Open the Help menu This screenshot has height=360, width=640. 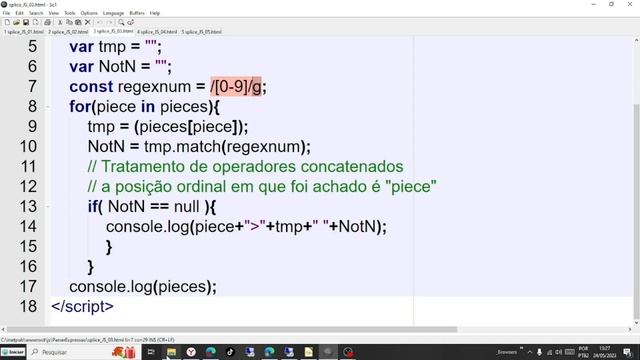pyautogui.click(x=155, y=13)
